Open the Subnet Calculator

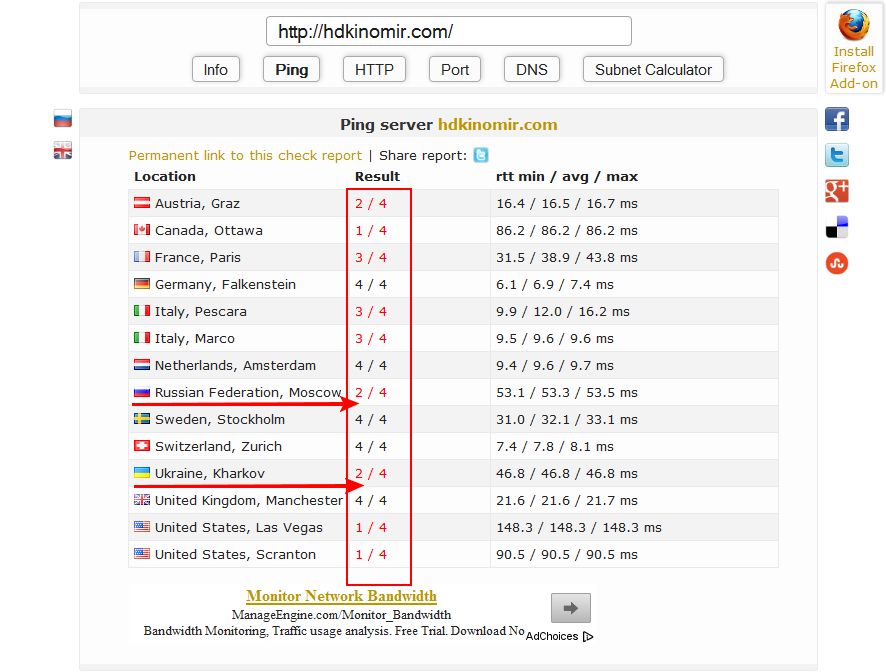[x=653, y=70]
